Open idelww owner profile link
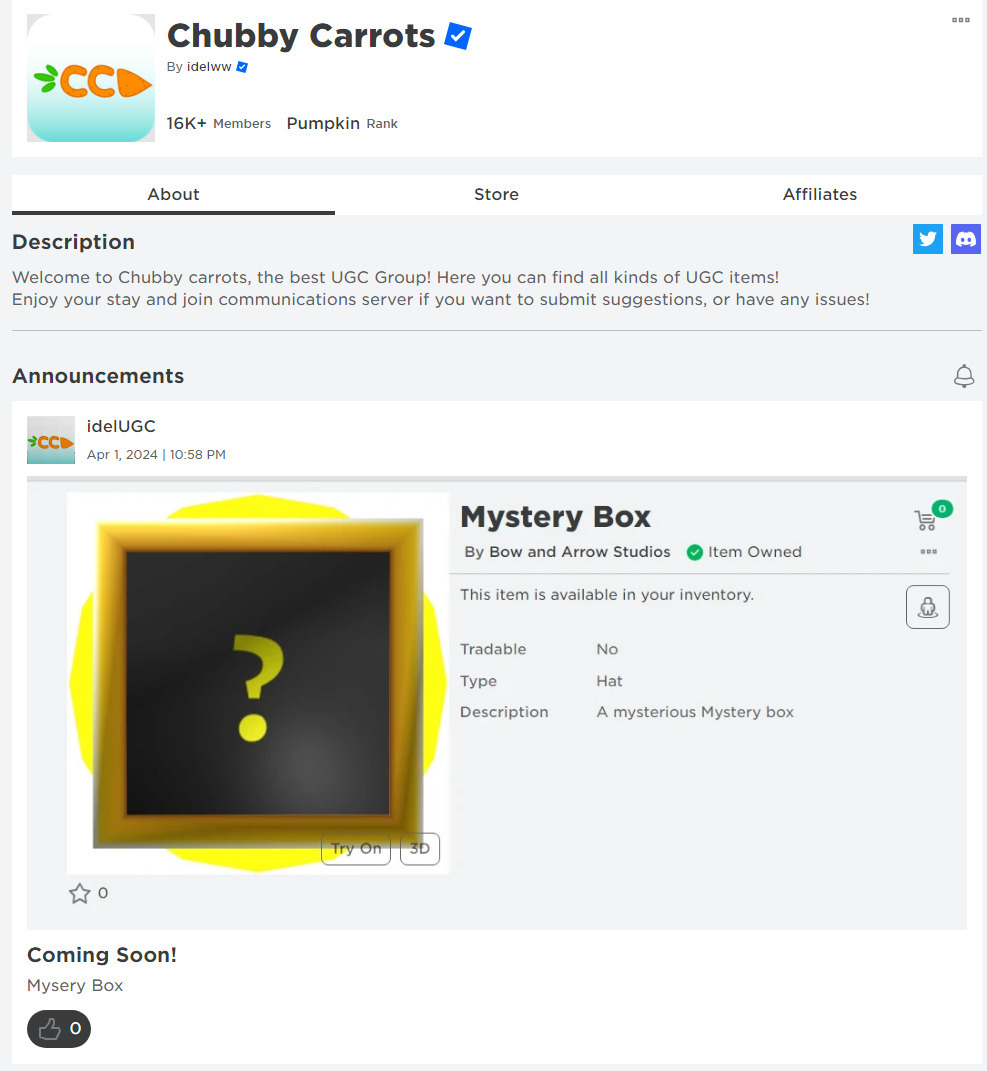The image size is (987, 1071). (209, 67)
